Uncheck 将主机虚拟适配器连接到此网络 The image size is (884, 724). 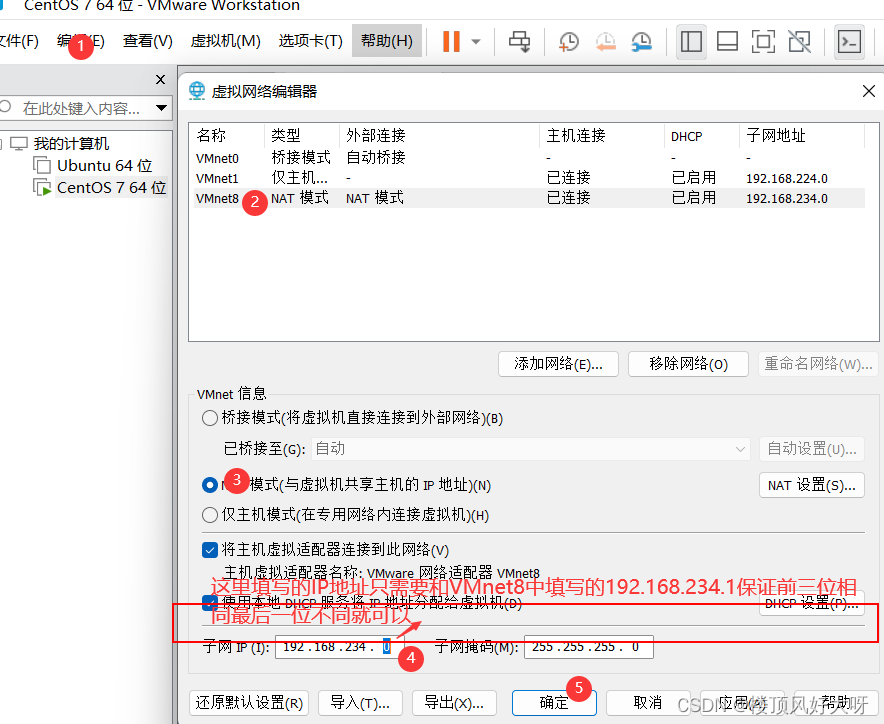[x=209, y=549]
